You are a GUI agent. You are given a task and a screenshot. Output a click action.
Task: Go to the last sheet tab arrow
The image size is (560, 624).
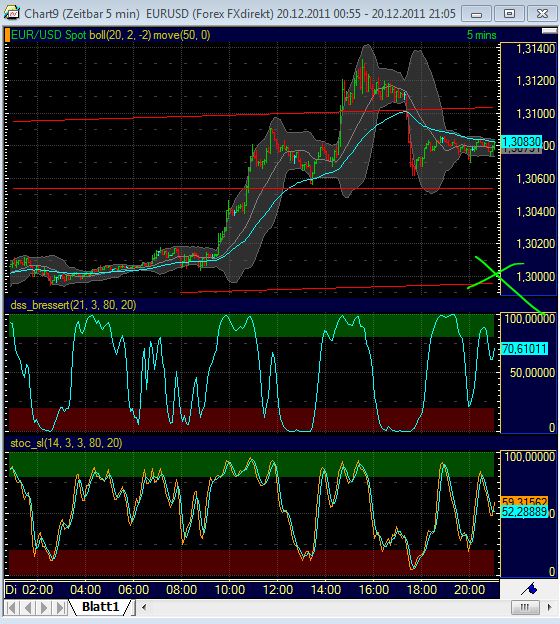tap(60, 608)
